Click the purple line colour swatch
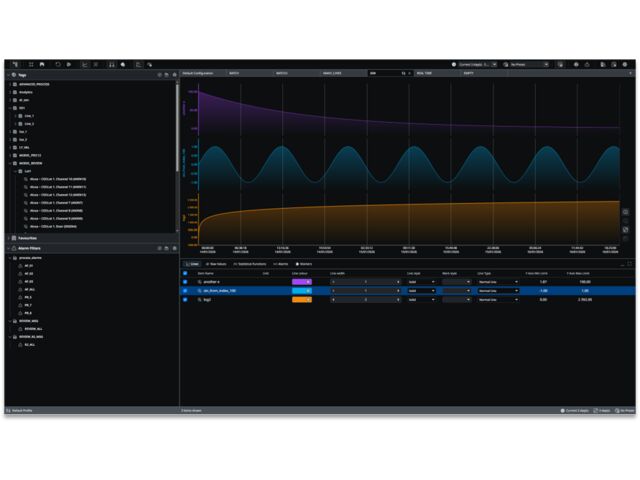The image size is (640, 480). [x=300, y=282]
